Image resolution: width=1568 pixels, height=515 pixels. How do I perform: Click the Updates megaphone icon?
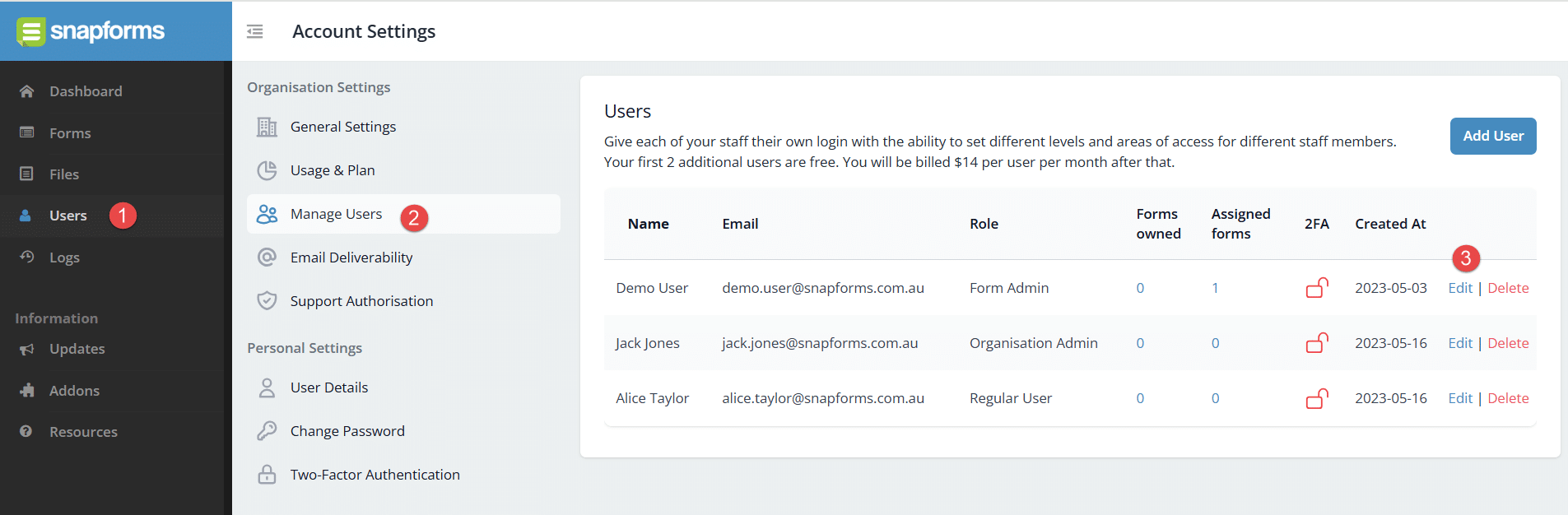pos(27,349)
